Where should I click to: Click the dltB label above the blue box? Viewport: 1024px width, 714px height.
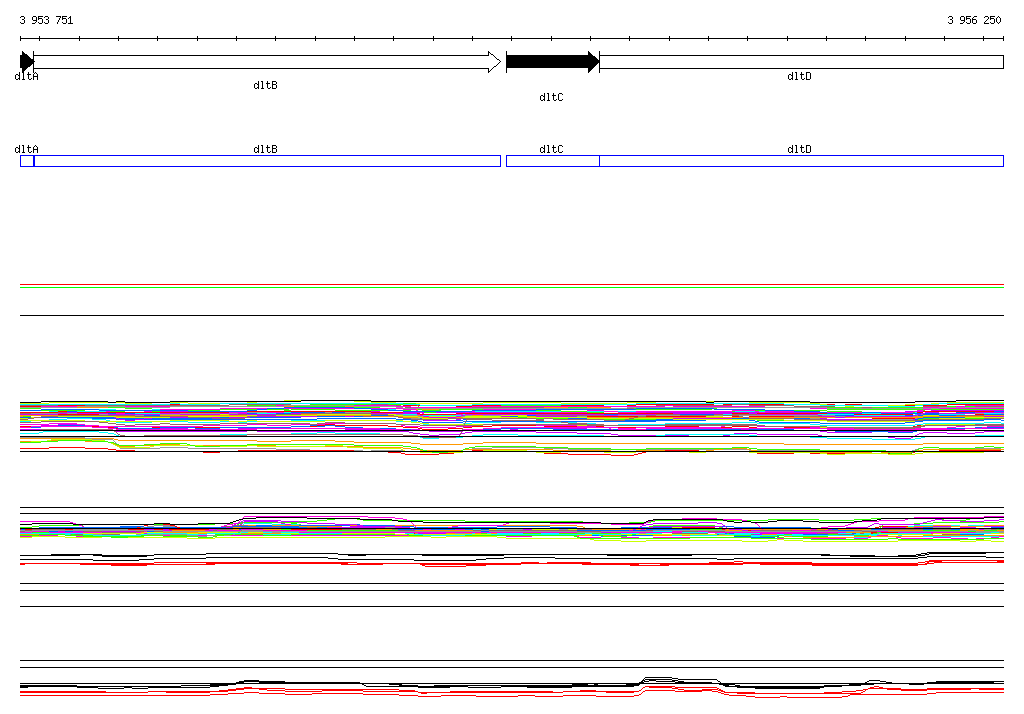click(x=265, y=149)
